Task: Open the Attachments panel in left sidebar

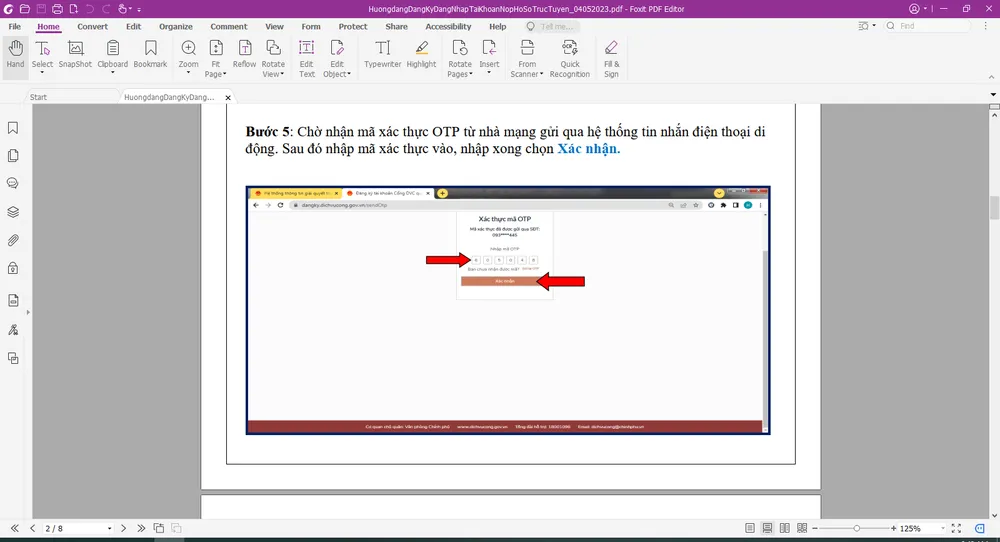Action: click(13, 240)
